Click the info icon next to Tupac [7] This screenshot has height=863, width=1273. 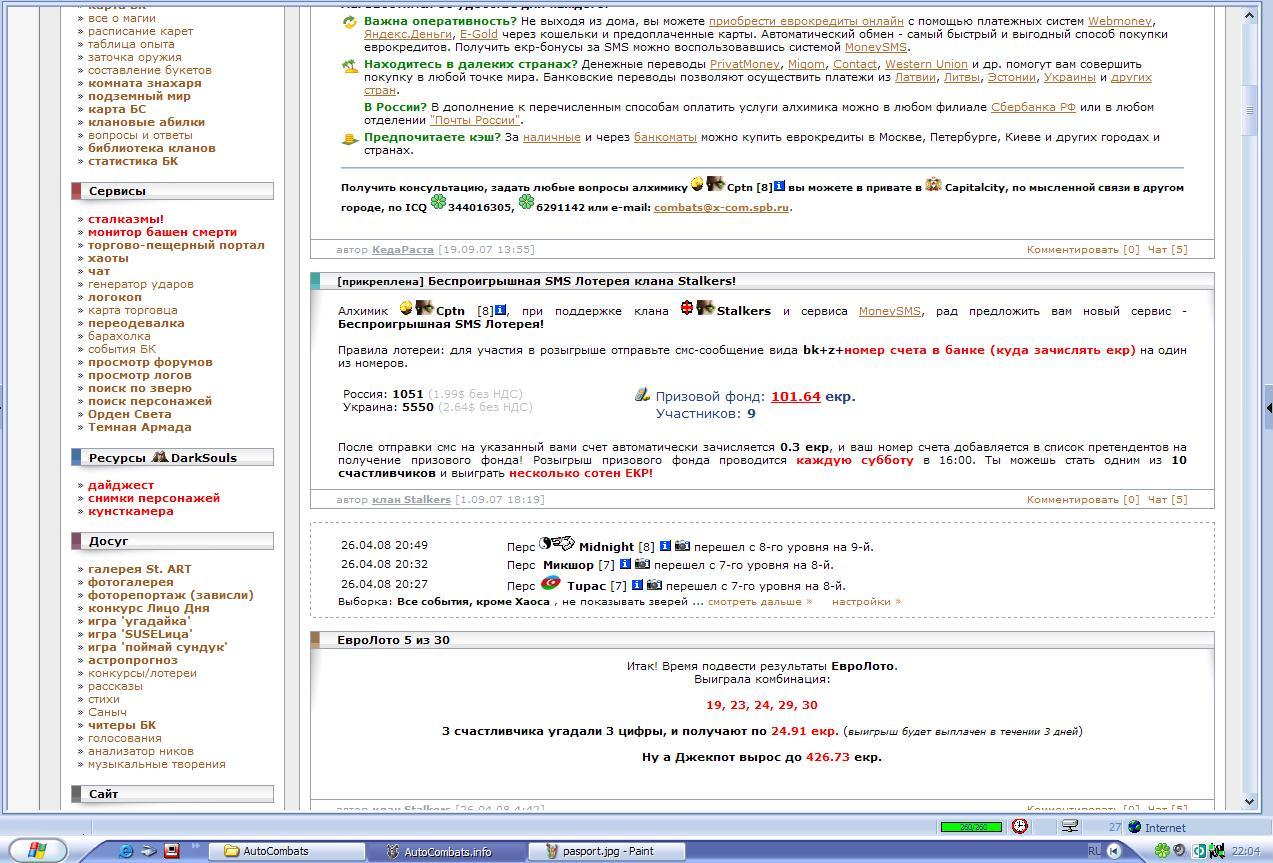(637, 584)
